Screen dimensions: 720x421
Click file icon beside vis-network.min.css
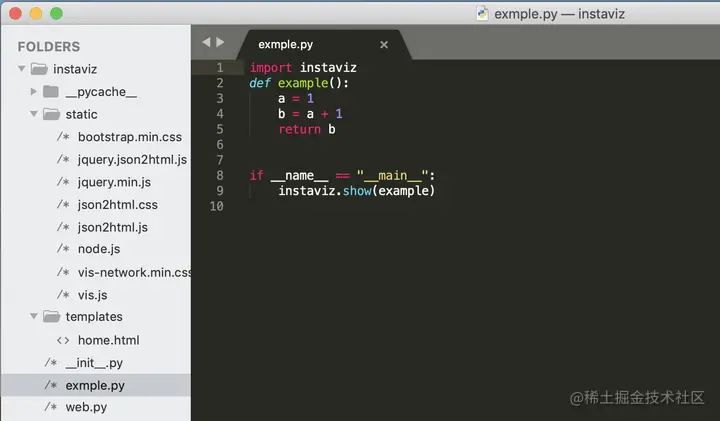63,272
